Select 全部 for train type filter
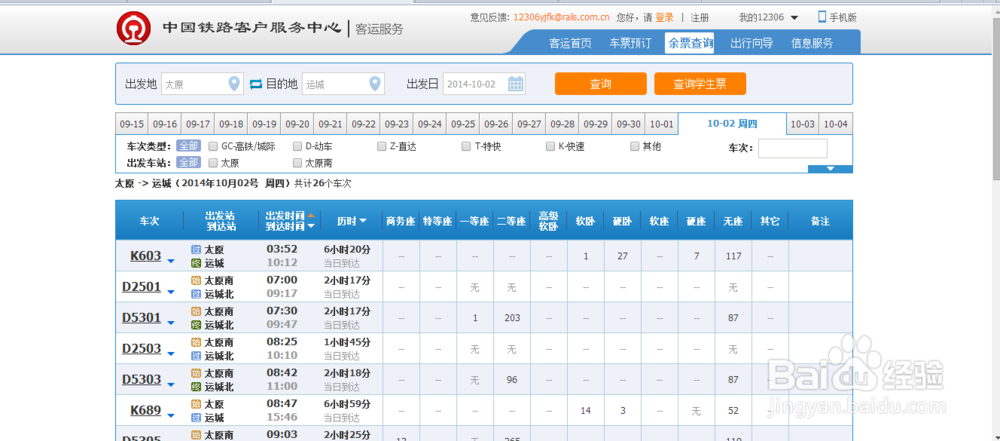The image size is (1000, 441). click(x=188, y=146)
